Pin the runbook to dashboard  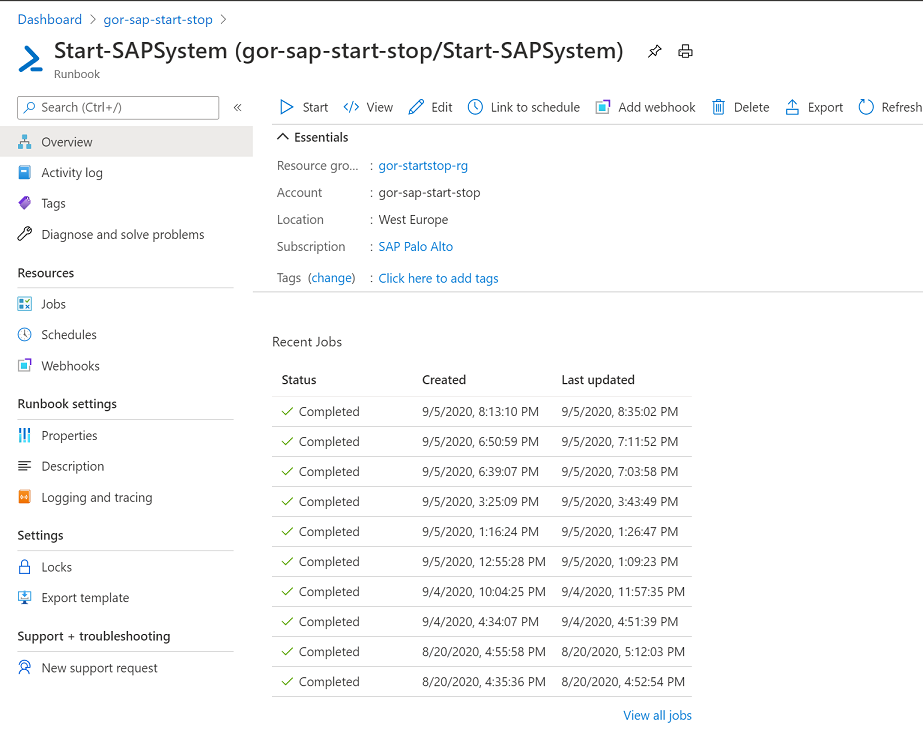coord(654,52)
